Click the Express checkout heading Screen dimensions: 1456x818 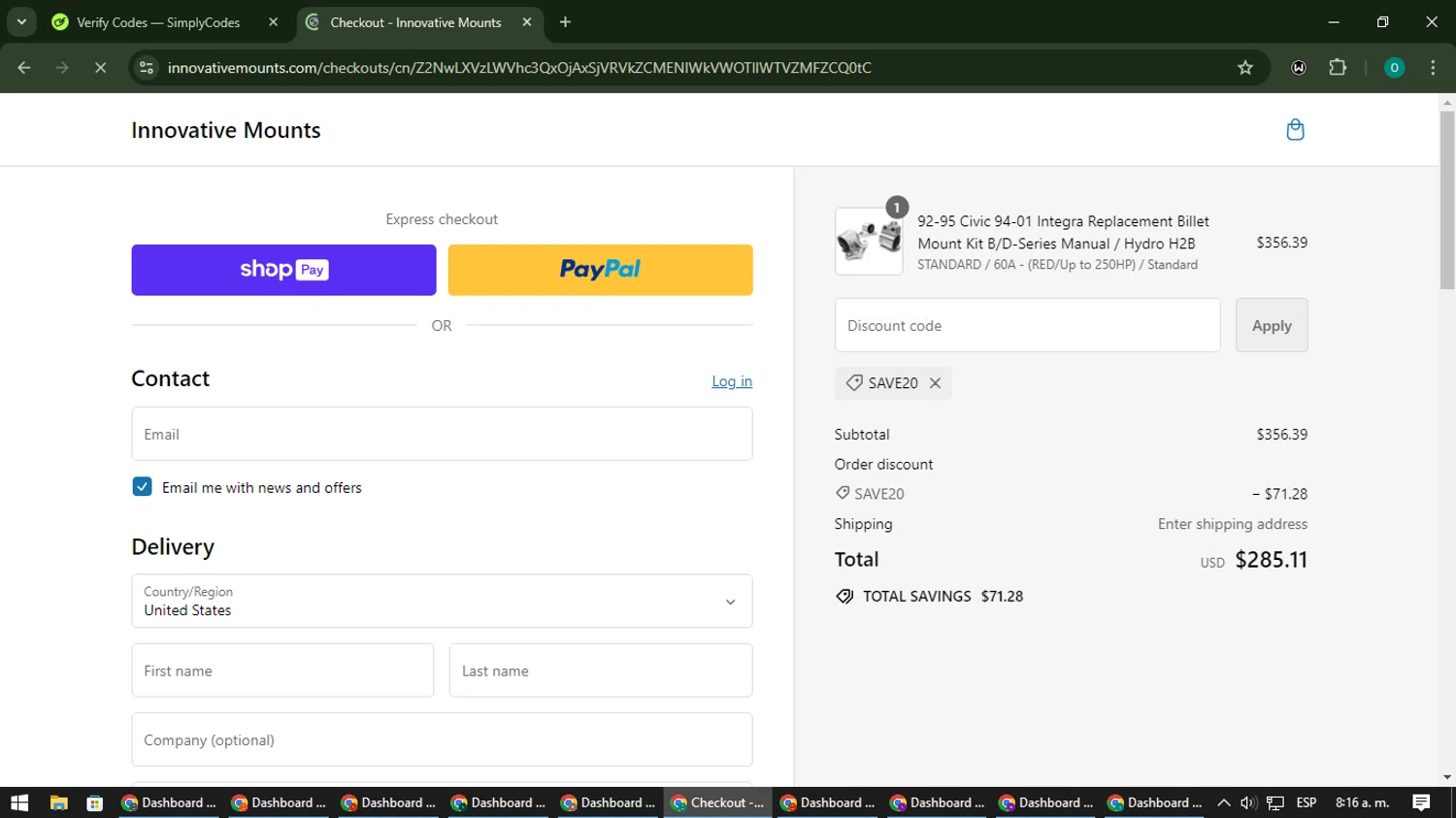[442, 219]
